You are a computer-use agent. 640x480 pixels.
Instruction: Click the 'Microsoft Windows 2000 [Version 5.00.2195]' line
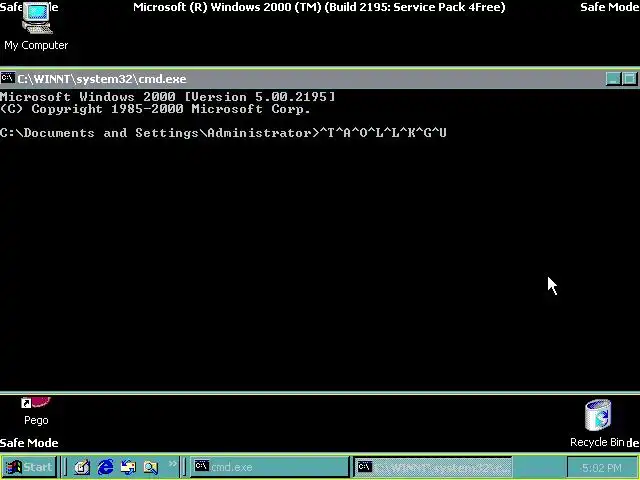click(168, 97)
